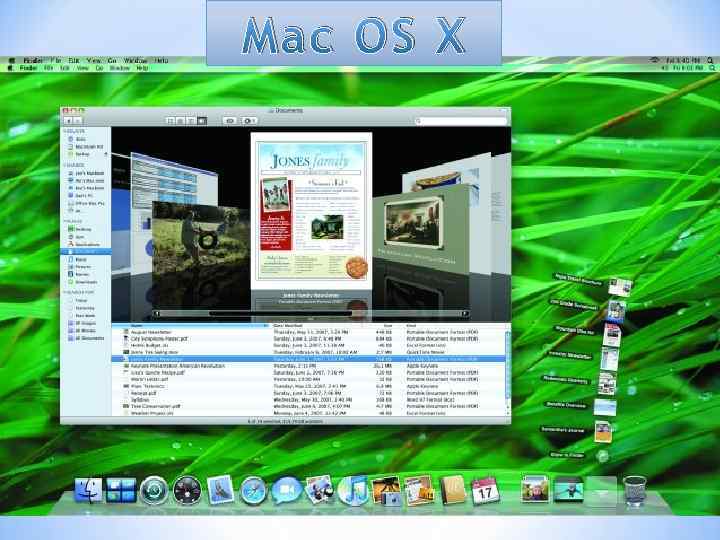Select Keynote Presentation American Revolution row
The height and width of the screenshot is (540, 720).
click(x=309, y=366)
